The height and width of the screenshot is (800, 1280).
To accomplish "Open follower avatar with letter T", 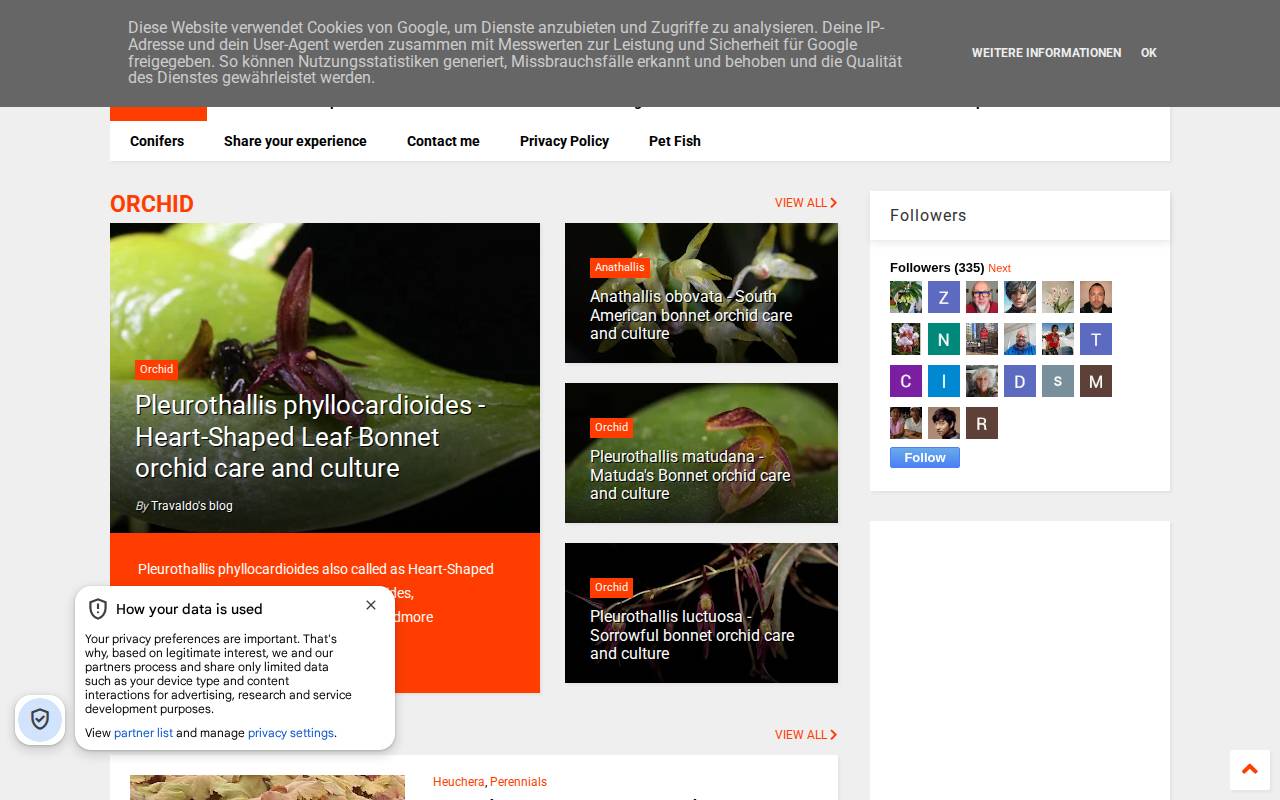I will click(1096, 339).
